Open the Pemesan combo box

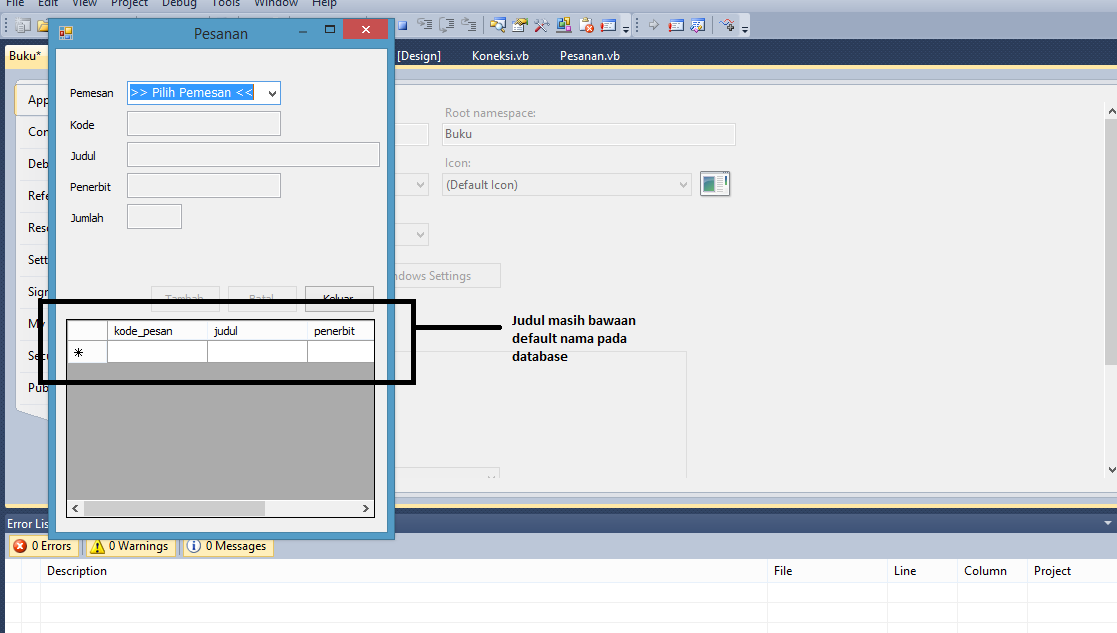click(272, 92)
